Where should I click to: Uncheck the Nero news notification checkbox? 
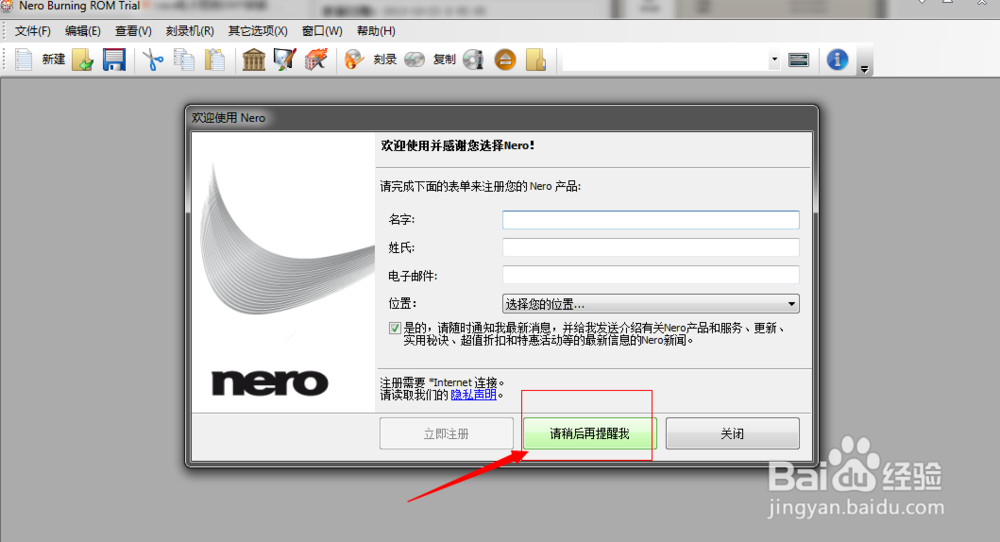(x=395, y=328)
